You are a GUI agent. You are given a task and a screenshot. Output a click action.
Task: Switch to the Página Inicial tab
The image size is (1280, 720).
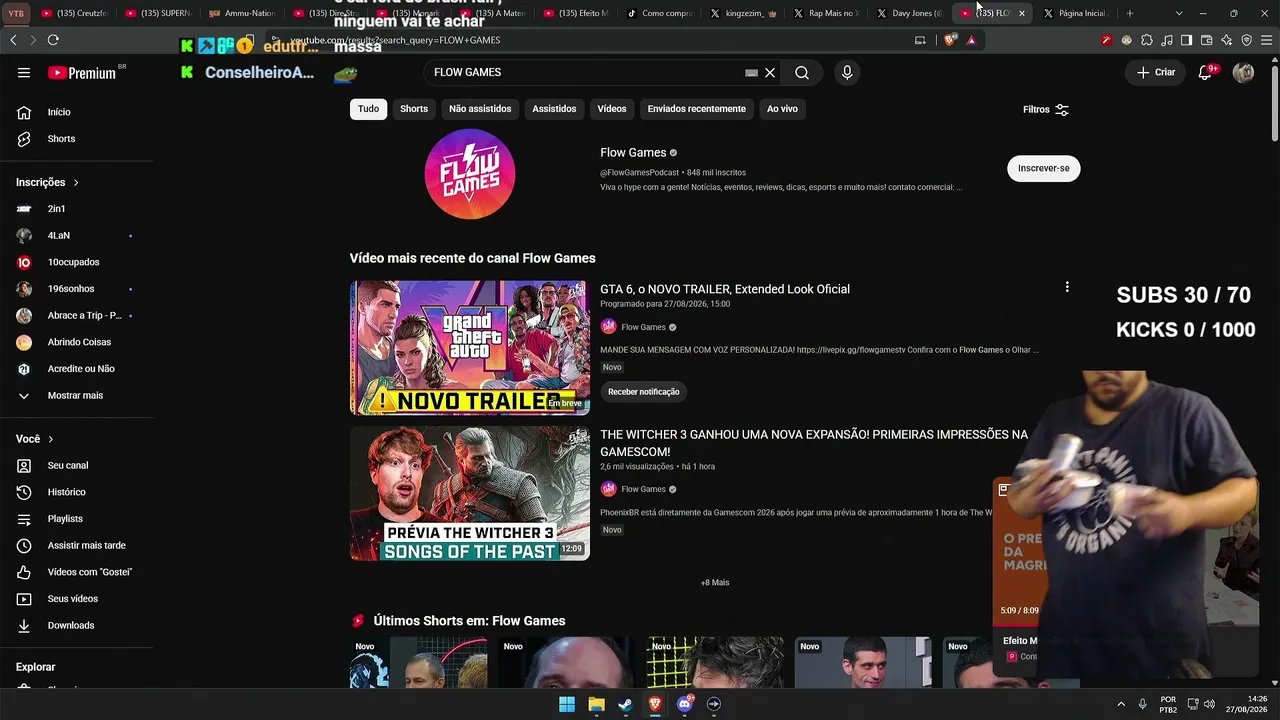coord(1075,13)
